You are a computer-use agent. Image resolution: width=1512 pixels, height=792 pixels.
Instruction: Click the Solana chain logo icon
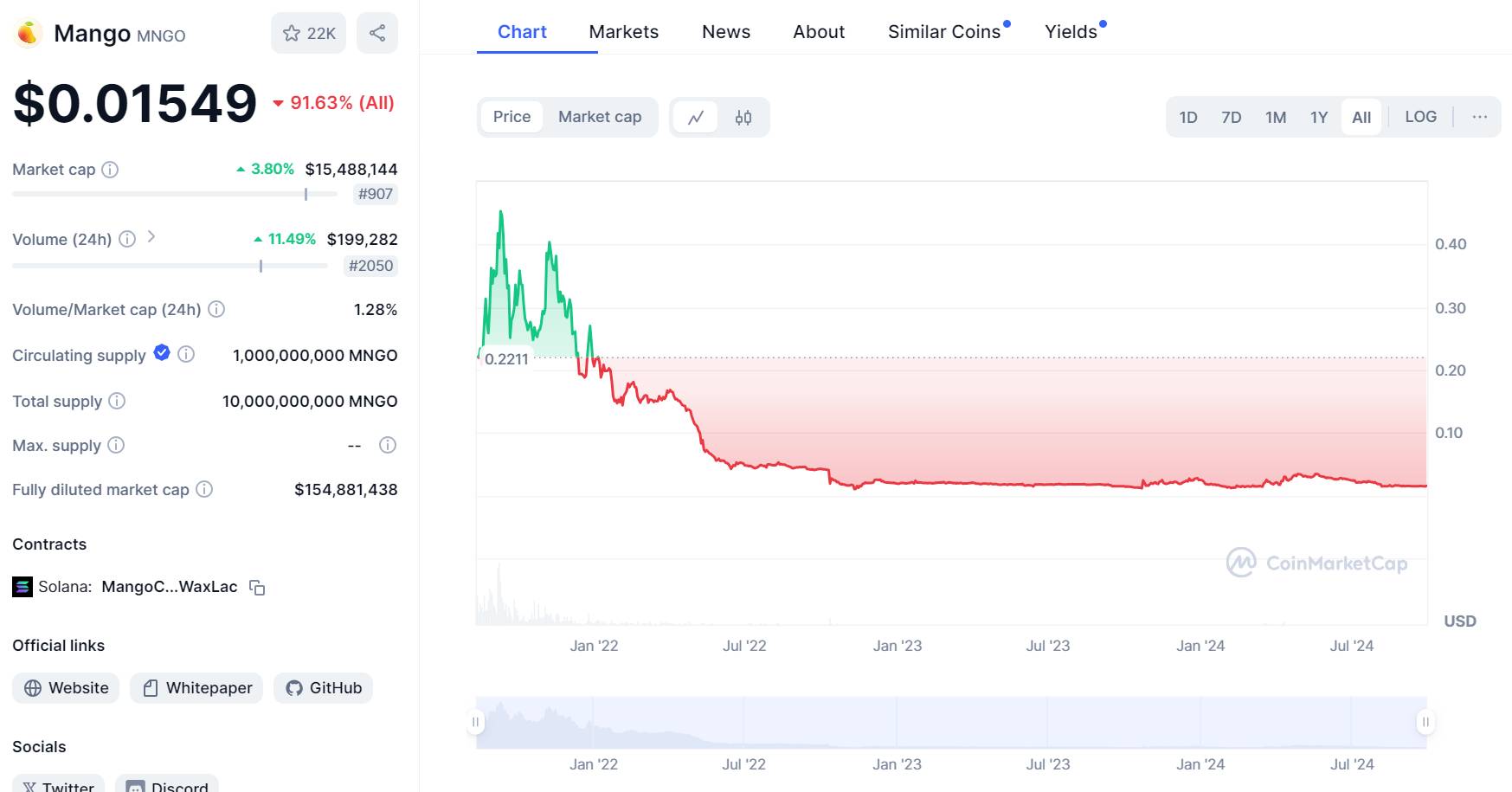click(23, 587)
